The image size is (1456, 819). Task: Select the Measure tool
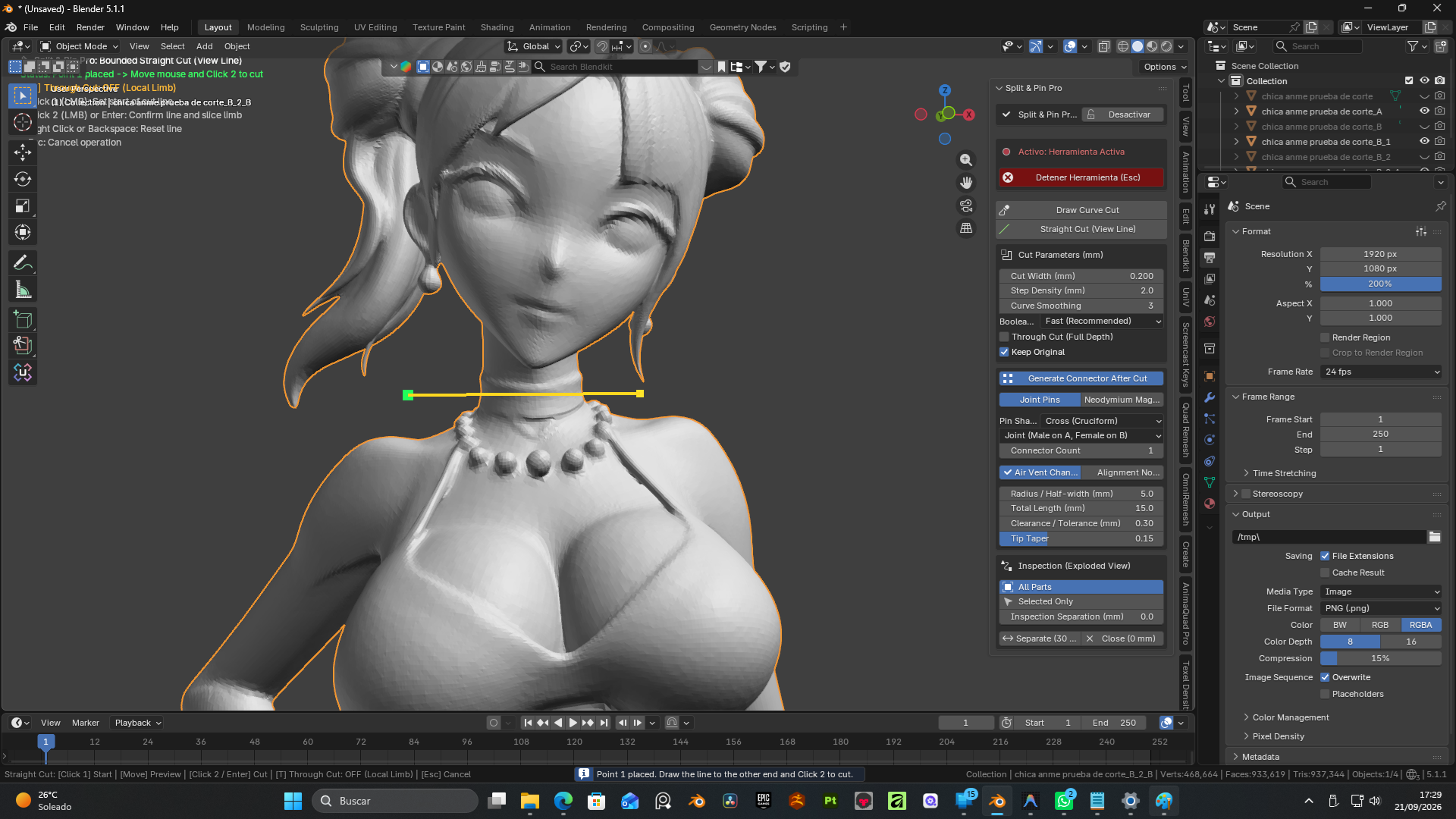23,289
